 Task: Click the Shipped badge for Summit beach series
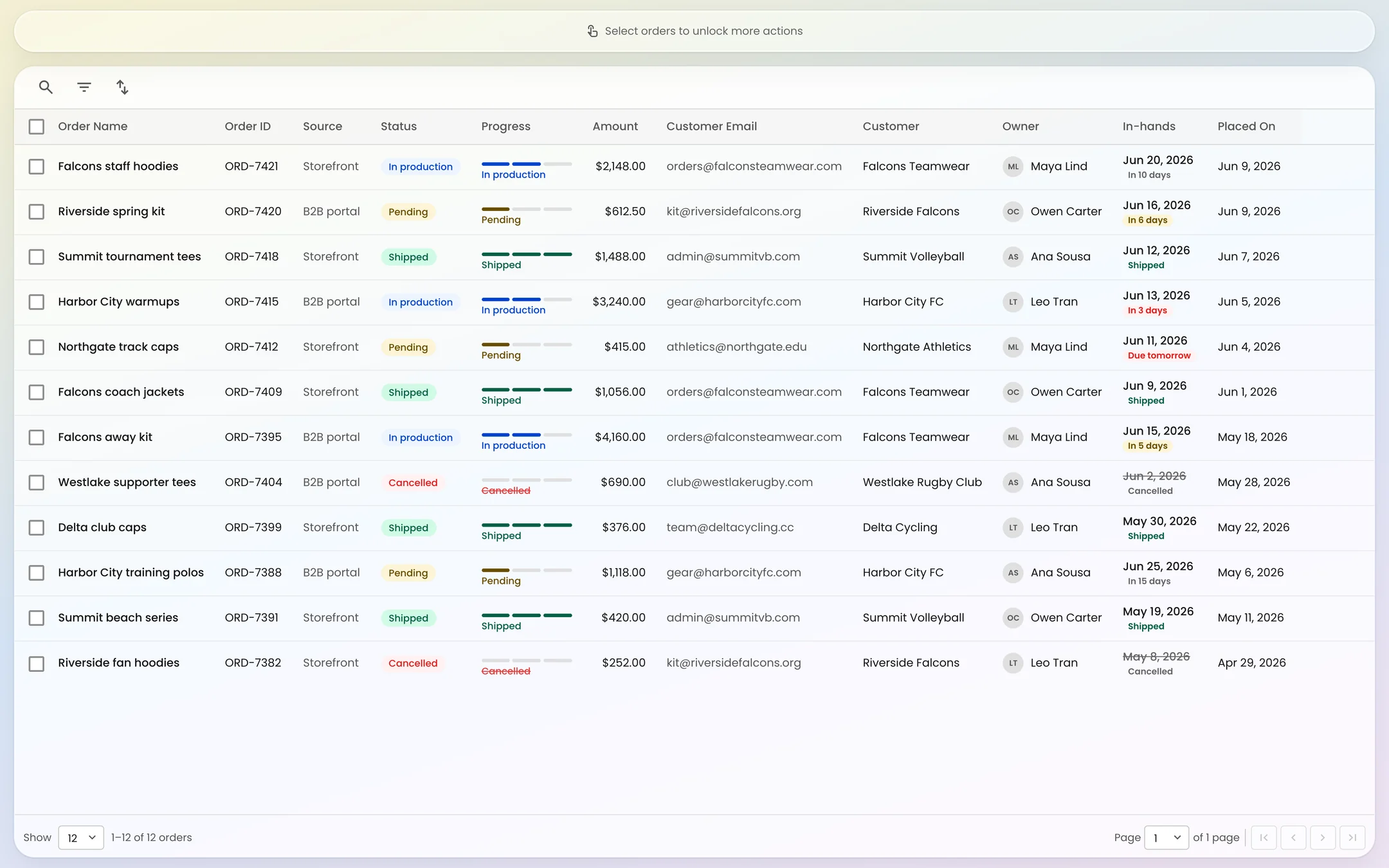(408, 618)
